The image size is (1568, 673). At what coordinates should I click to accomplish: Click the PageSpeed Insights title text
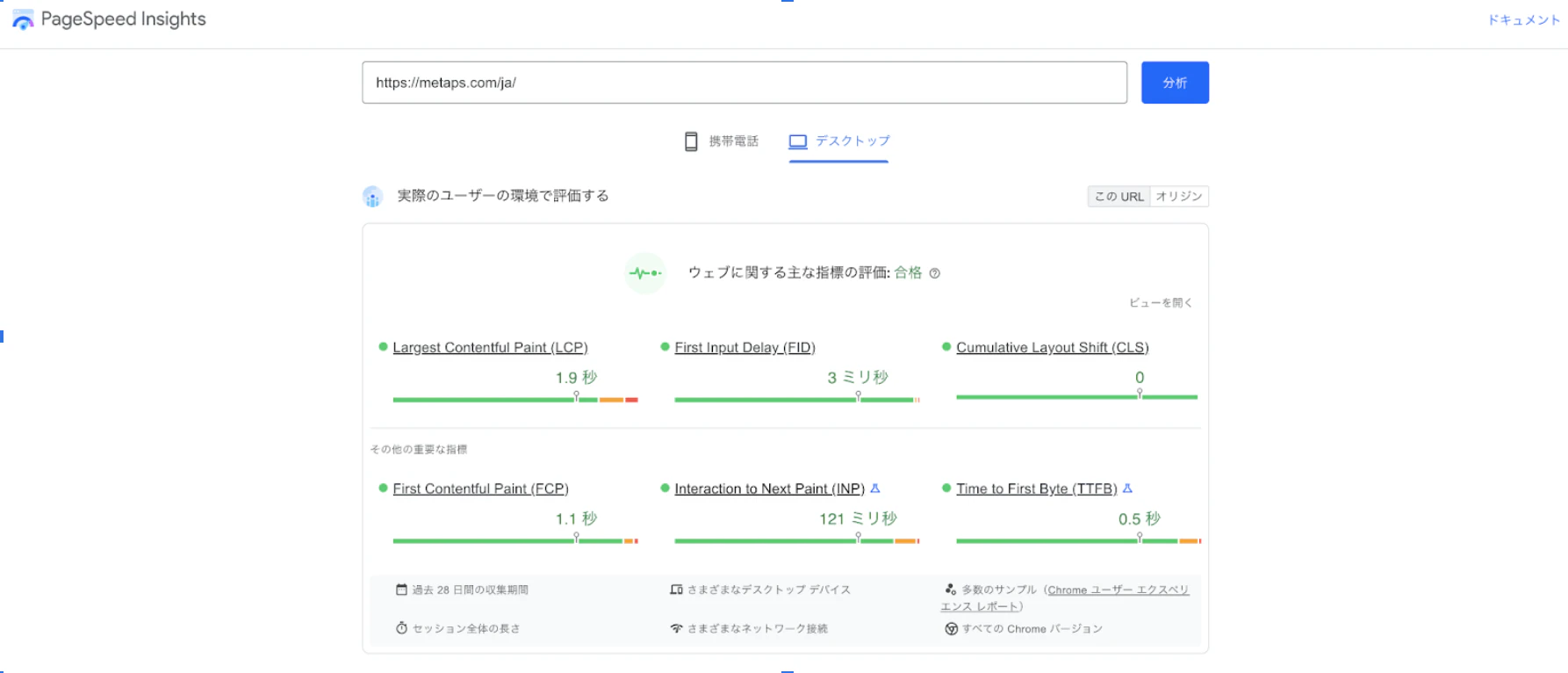[x=123, y=19]
